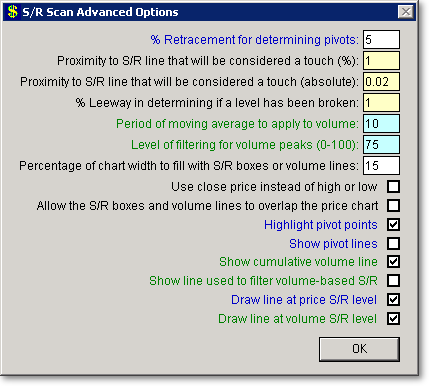Screen dimensions: 429x386
Task: Disable Show cumulative volume line
Action: (x=393, y=262)
